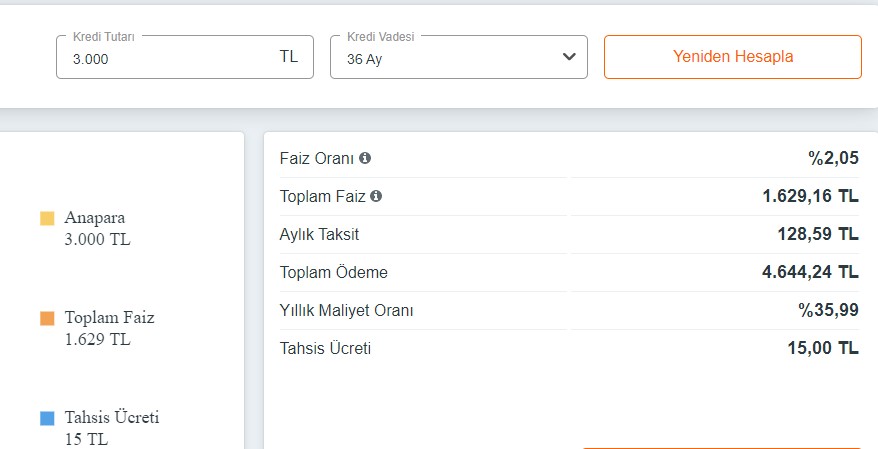Click the Toplam Faiz legend label
The height and width of the screenshot is (449, 878).
(x=109, y=318)
